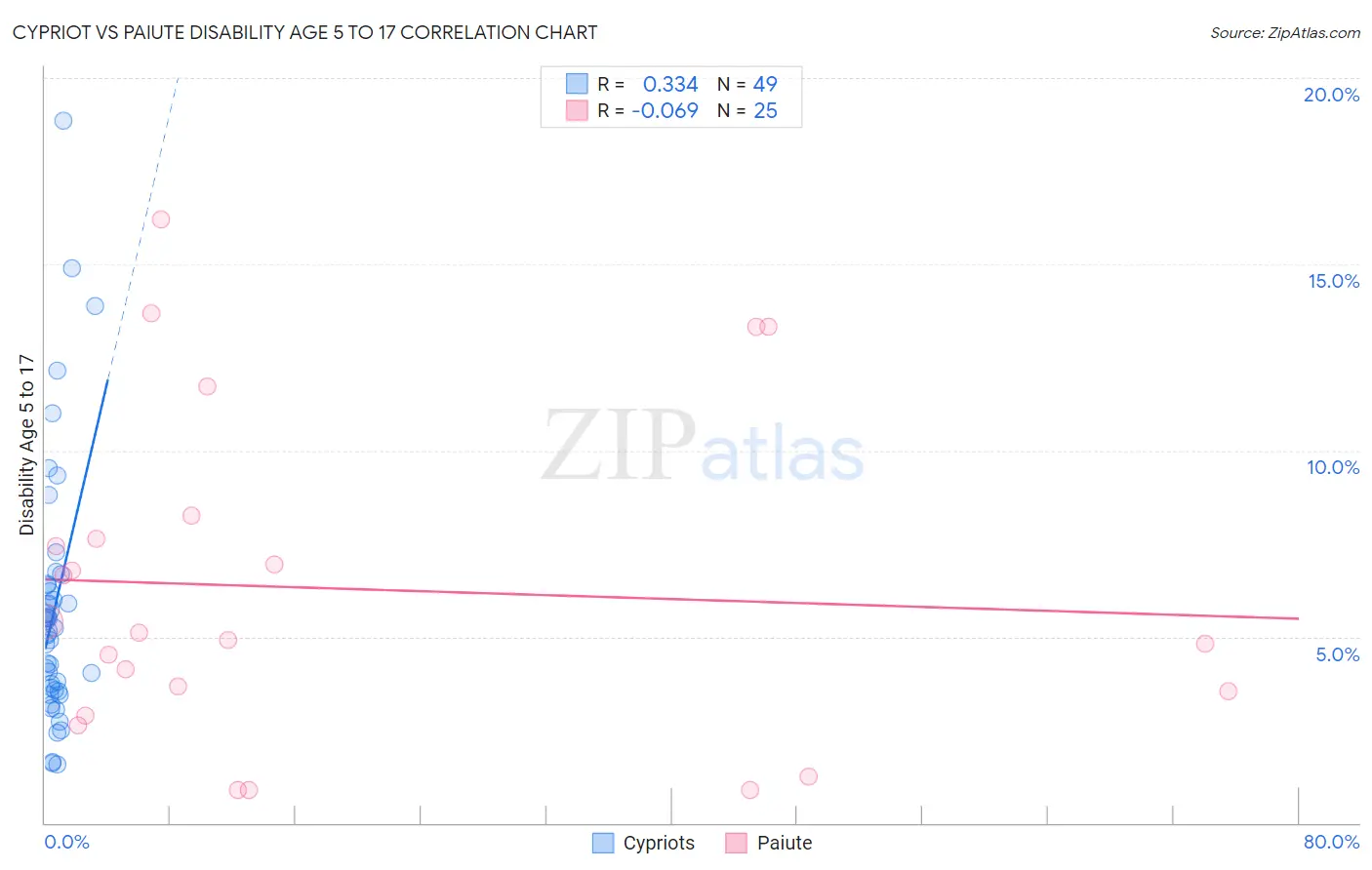Click the highest blue Cypriot data point
The image size is (1372, 870).
[63, 121]
